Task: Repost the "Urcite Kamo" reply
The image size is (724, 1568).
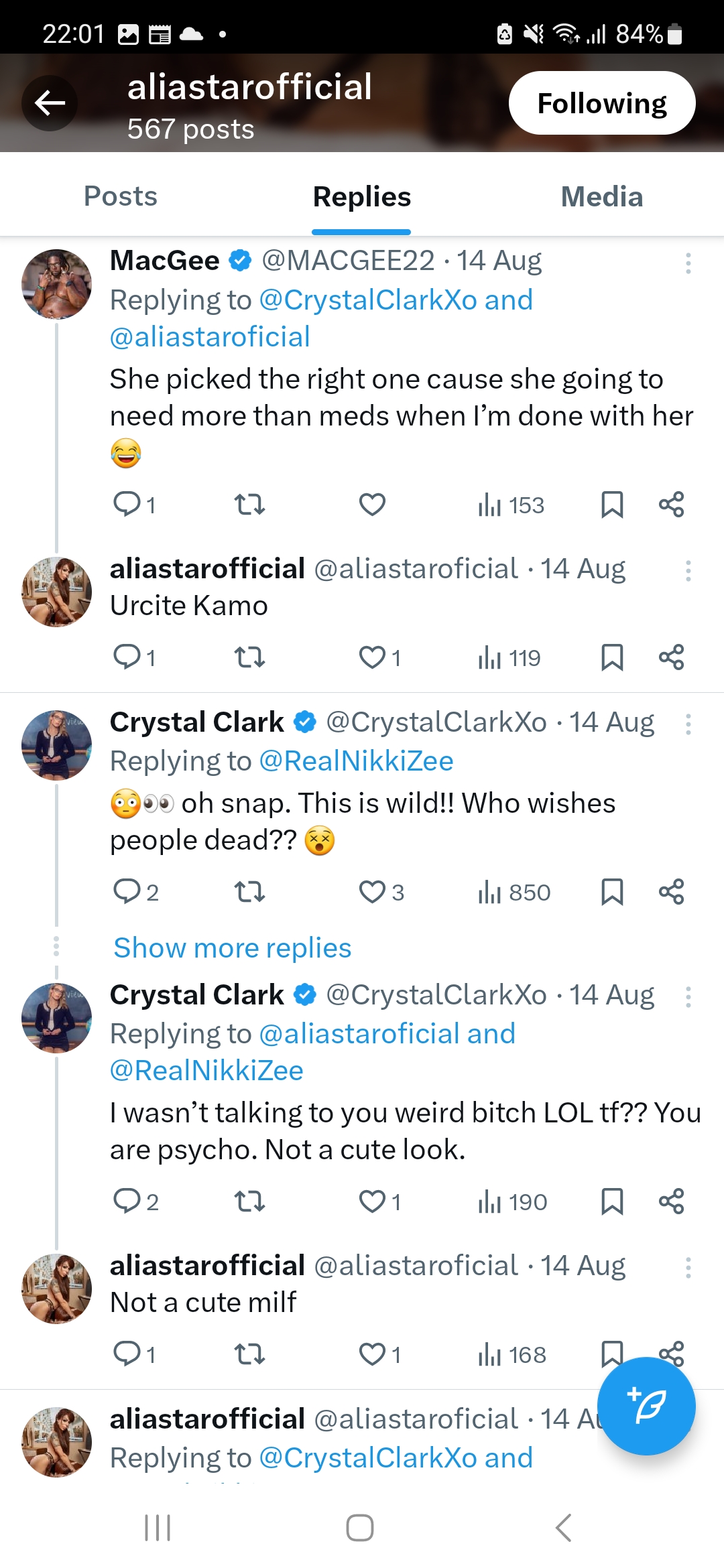Action: tap(250, 657)
